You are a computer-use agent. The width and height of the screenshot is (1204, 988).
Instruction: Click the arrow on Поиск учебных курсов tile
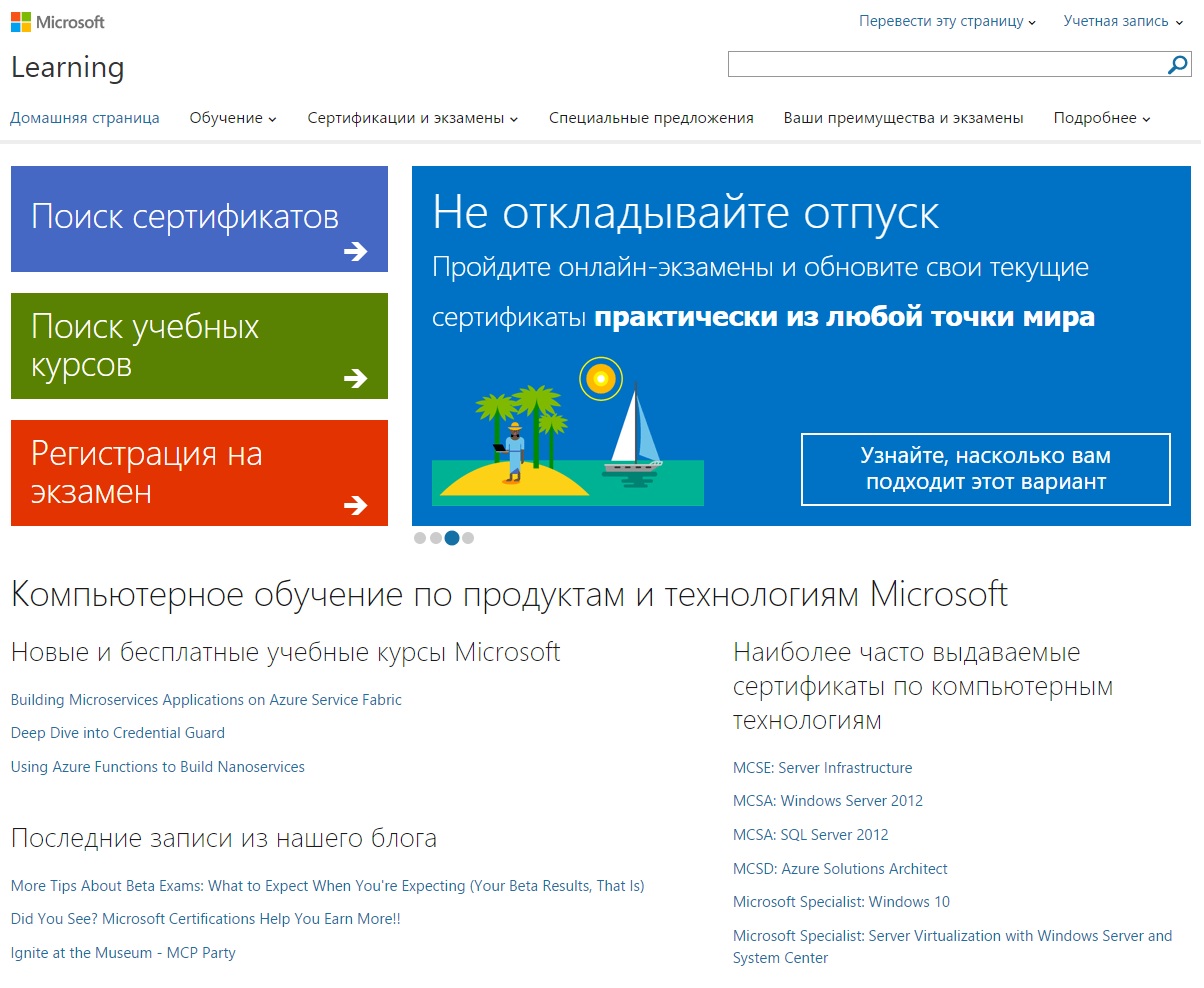pyautogui.click(x=355, y=378)
